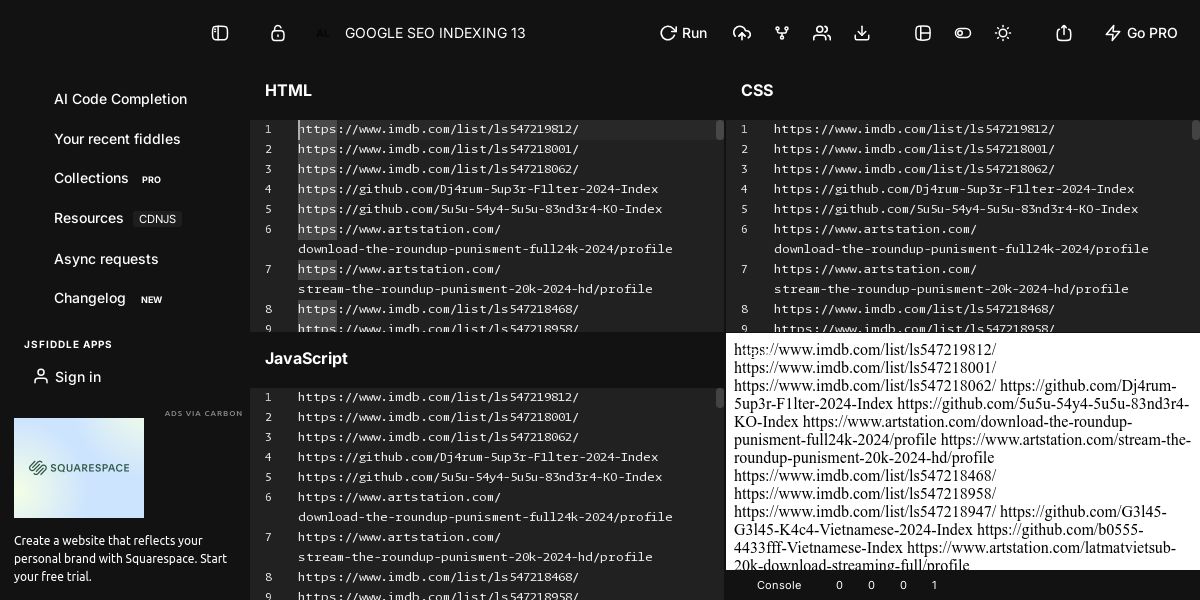Click HTML editor vertical scrollbar
Image resolution: width=1200 pixels, height=600 pixels.
(x=719, y=130)
